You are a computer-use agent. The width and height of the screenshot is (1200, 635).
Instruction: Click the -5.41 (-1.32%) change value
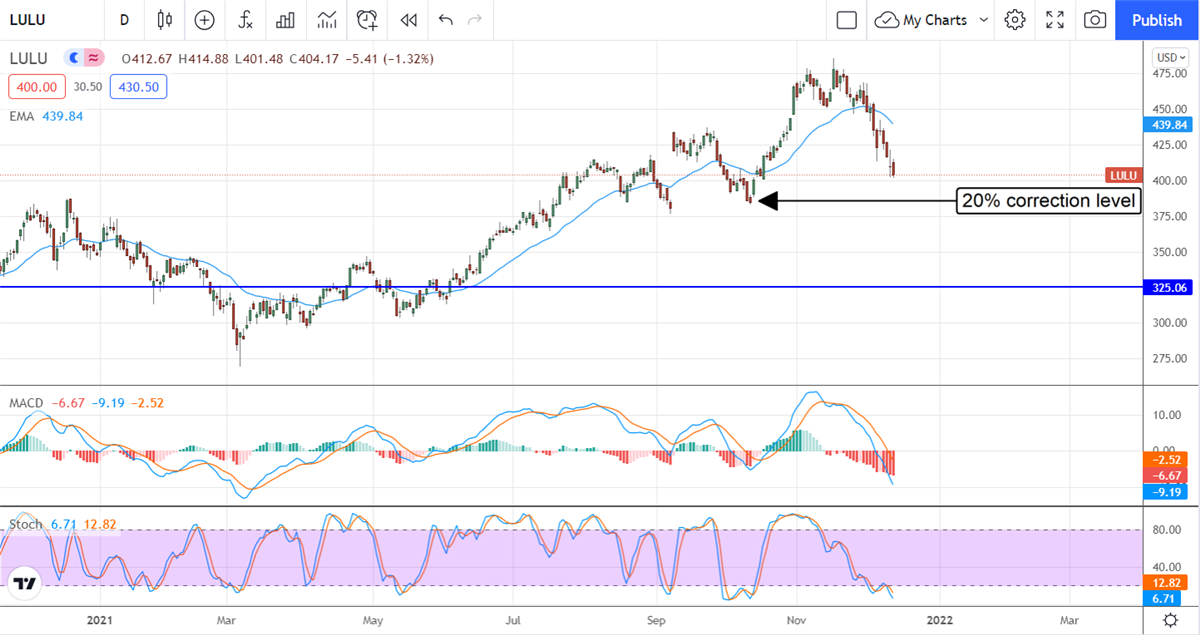tap(388, 59)
